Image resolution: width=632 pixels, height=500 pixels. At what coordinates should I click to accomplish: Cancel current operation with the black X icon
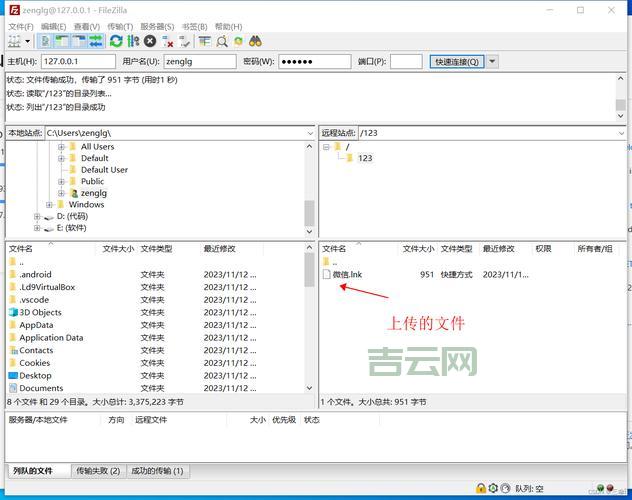150,41
